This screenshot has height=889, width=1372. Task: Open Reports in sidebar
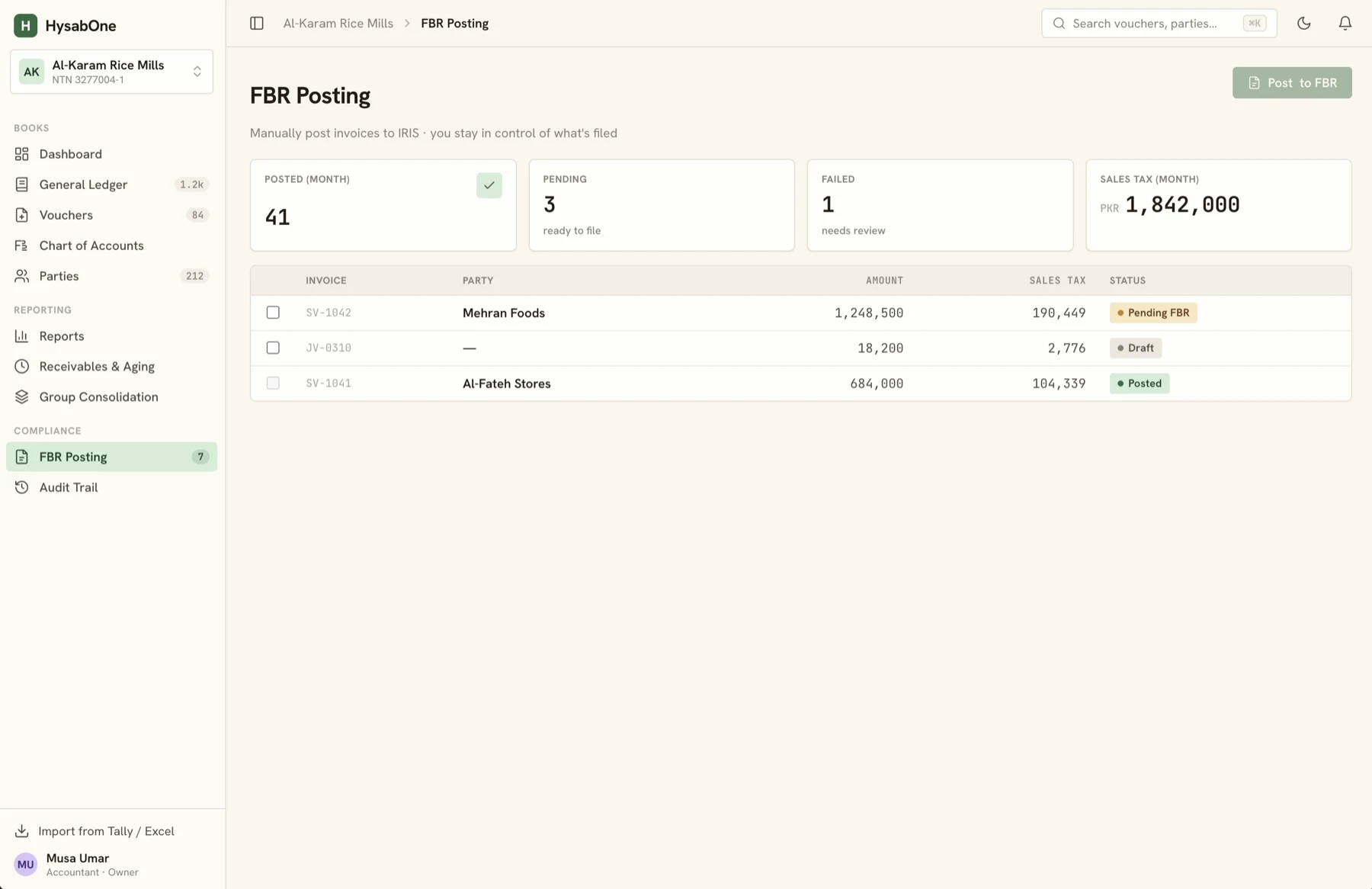pos(111,336)
